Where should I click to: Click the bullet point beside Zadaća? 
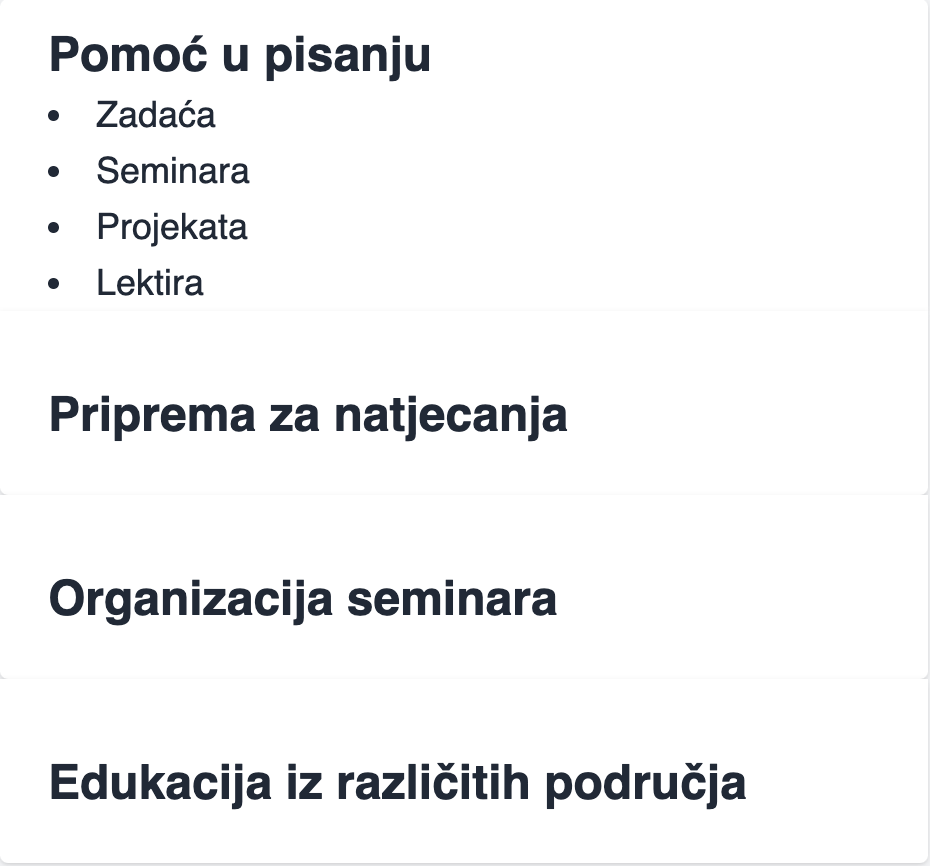click(53, 116)
